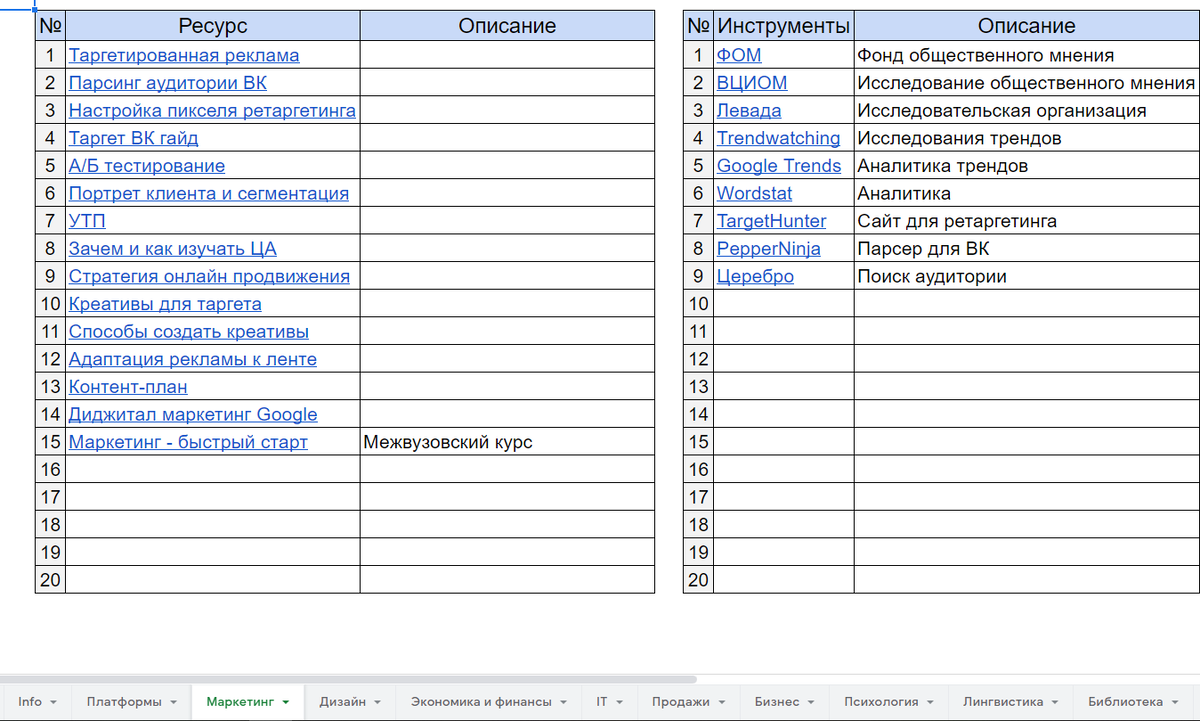Select the Инструменты header cell
This screenshot has height=721, width=1200.
pos(784,26)
